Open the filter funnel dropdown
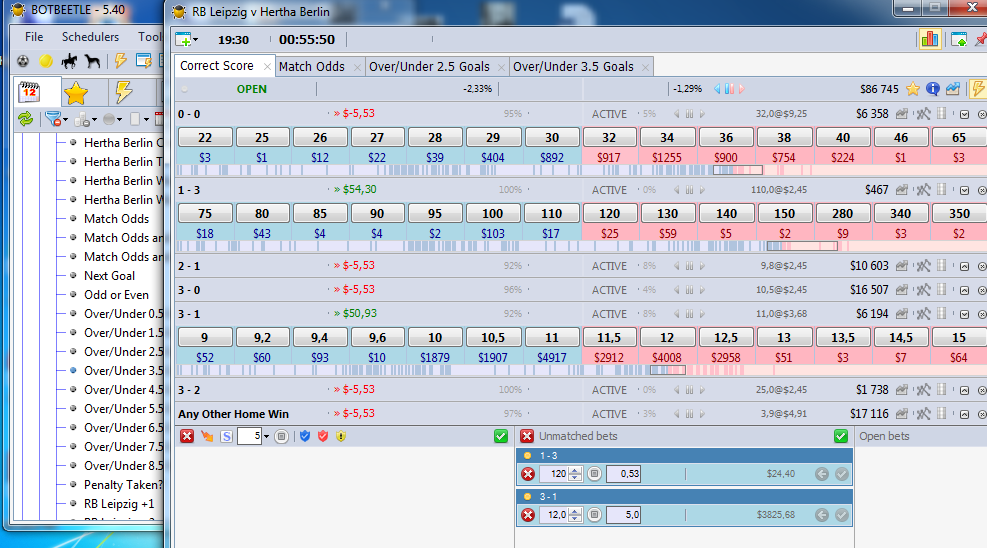Viewport: 987px width, 548px height. pos(57,119)
